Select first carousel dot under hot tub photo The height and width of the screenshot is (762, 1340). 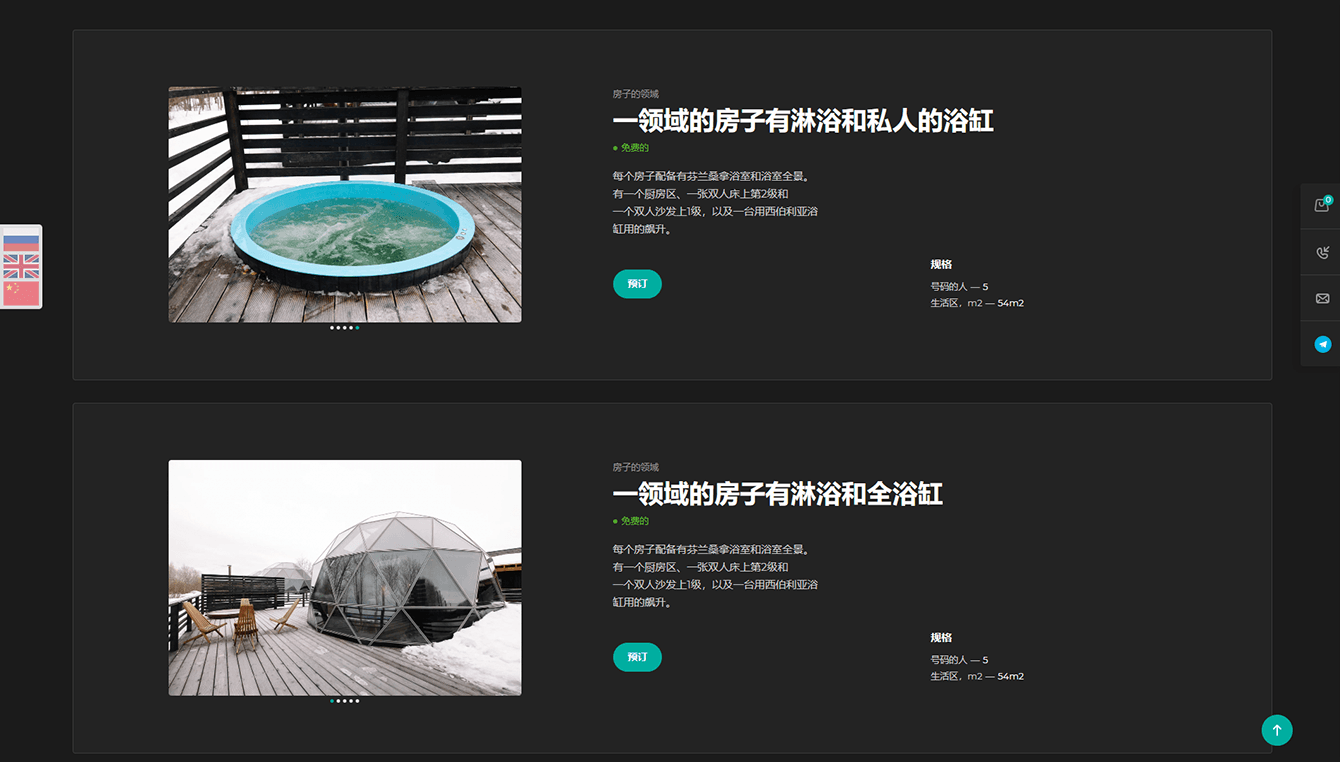pyautogui.click(x=332, y=328)
